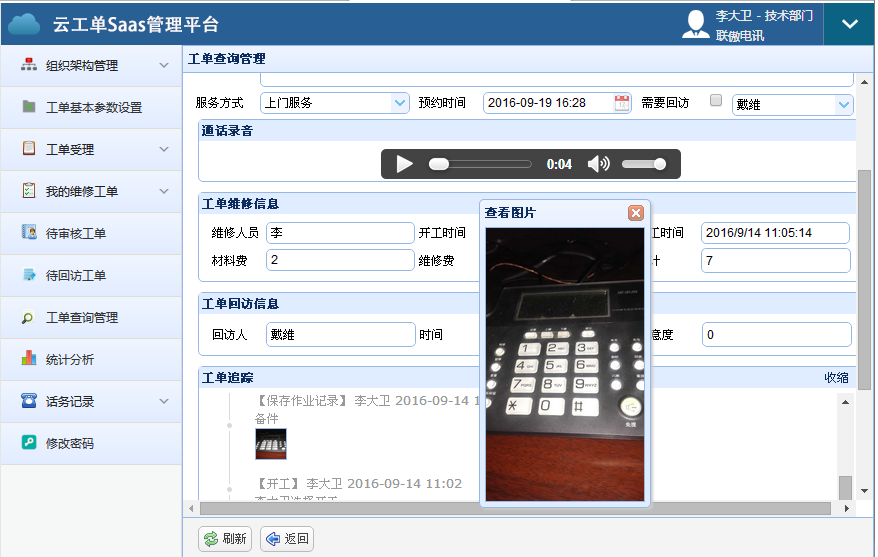Viewport: 878px width, 557px height.
Task: Click the 刷新 button
Action: 225,539
